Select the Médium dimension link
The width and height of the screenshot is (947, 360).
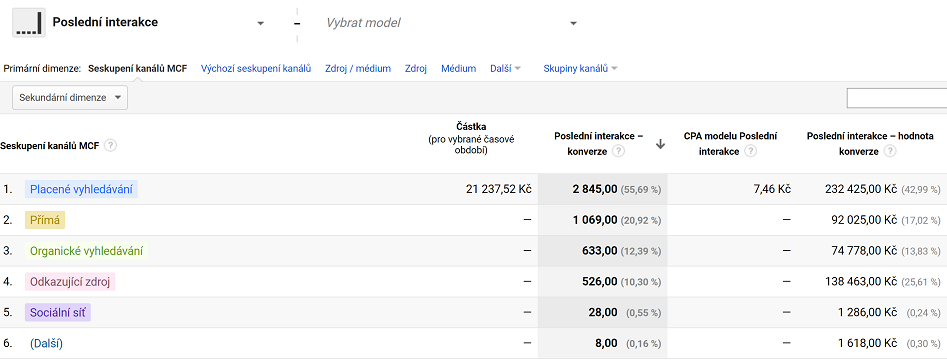[x=458, y=69]
